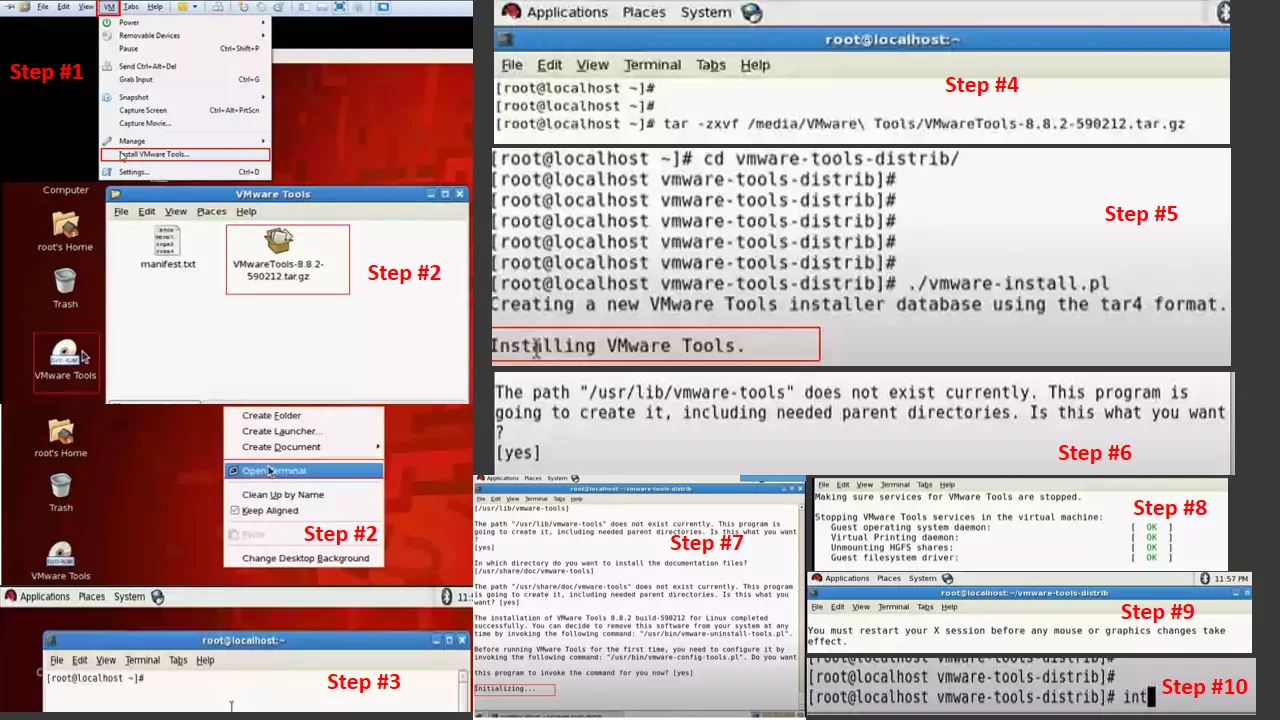
Task: Click full screen icon in VMware toolbar
Action: [340, 7]
